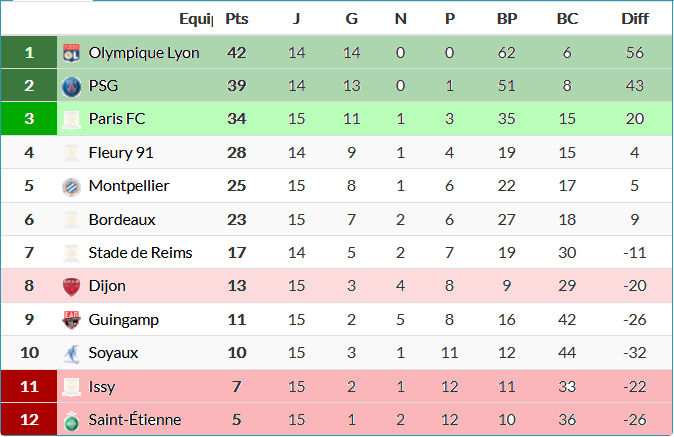Click the Dijon club crest

pyautogui.click(x=71, y=286)
